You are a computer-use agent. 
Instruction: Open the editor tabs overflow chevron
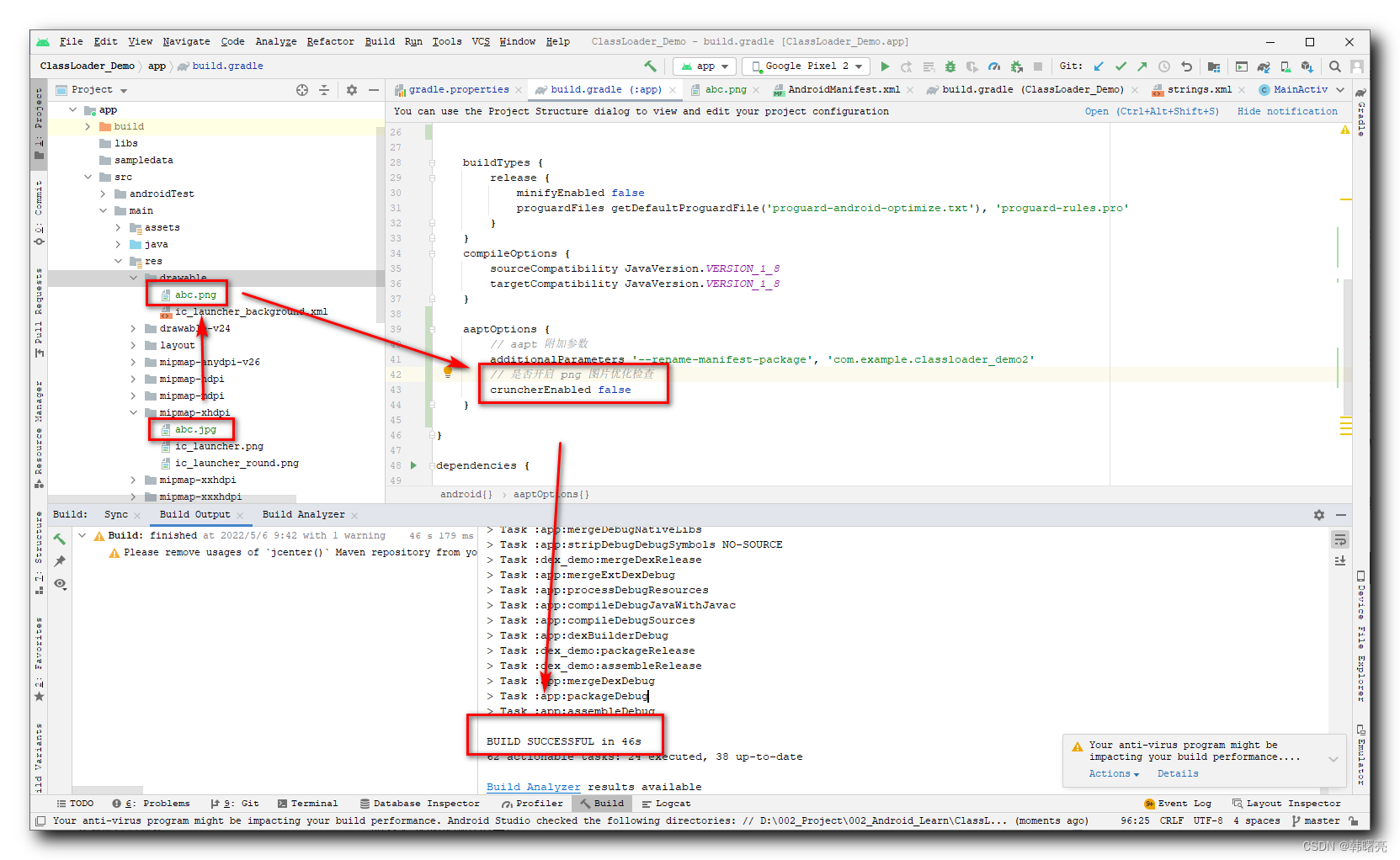click(x=1340, y=89)
